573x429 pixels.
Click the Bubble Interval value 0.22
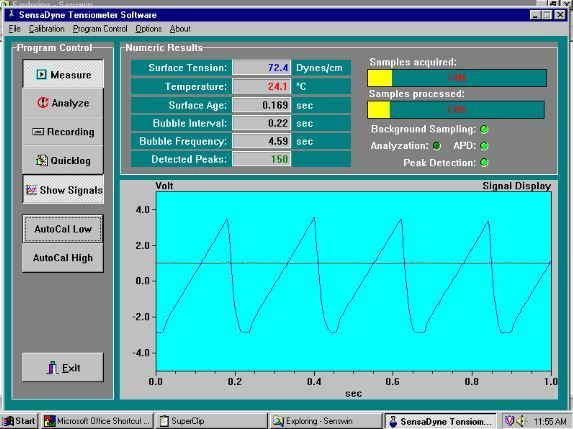(x=278, y=123)
